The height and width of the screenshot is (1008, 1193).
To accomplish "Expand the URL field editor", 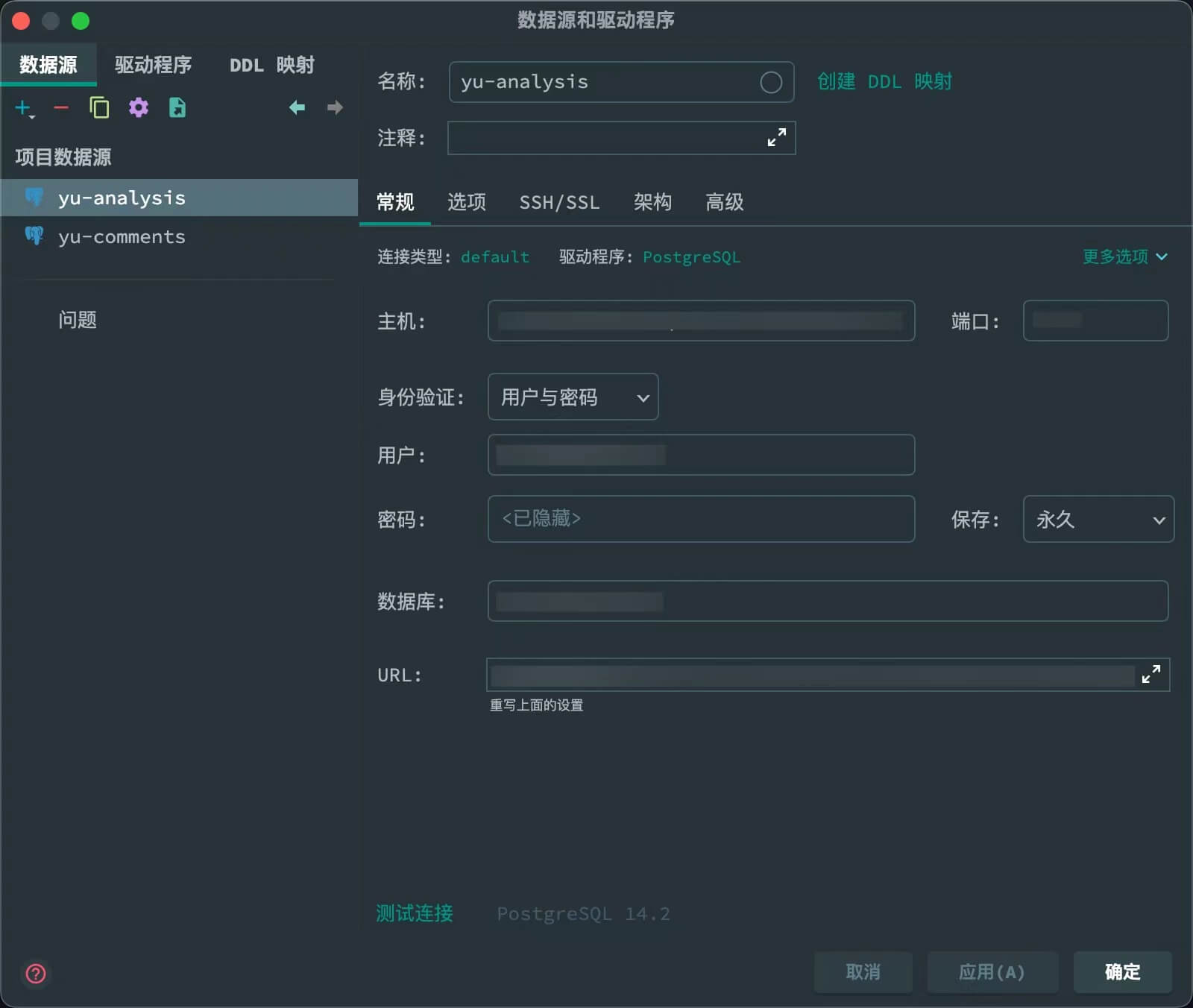I will 1151,674.
